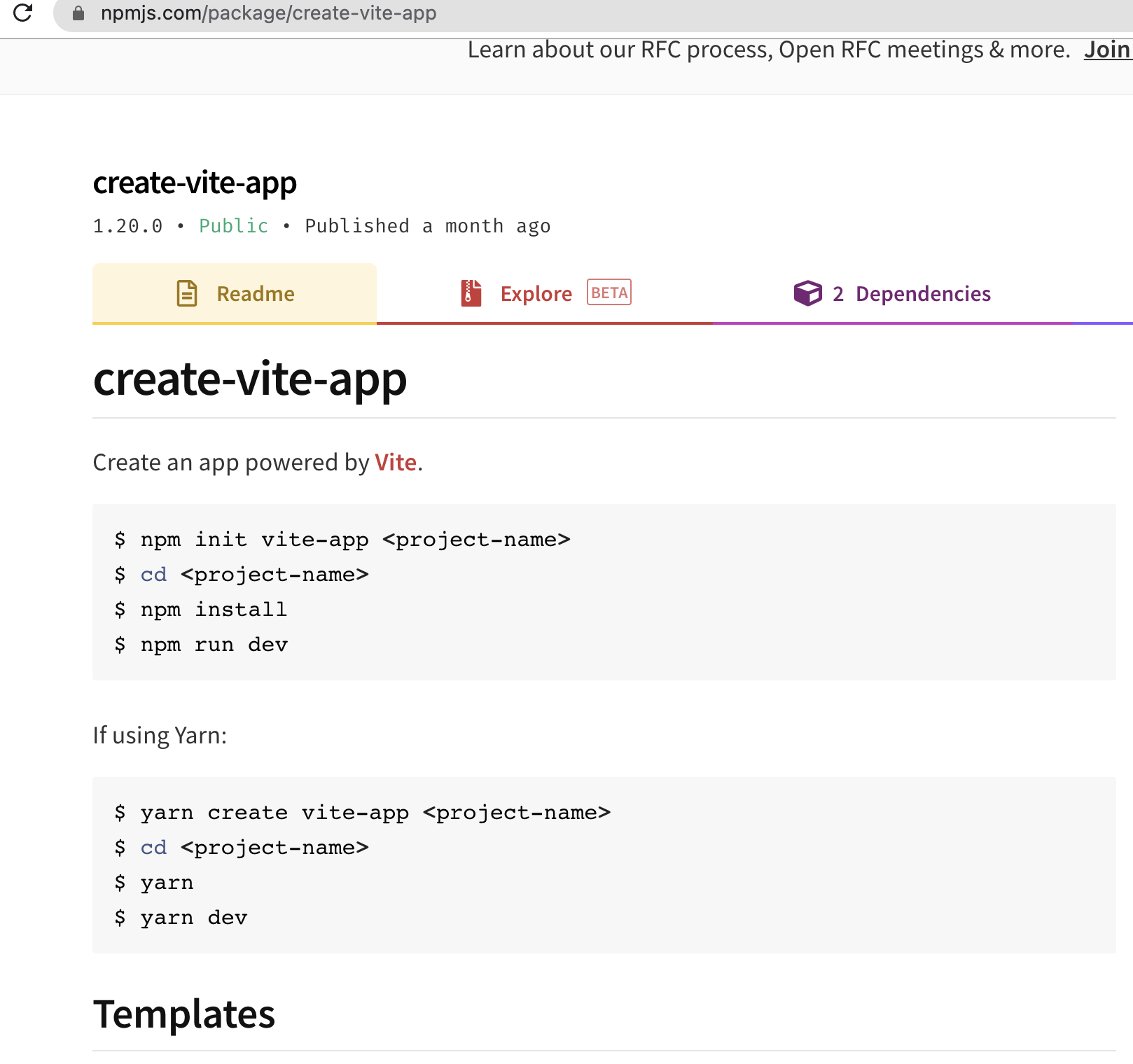Click the Dependencies box icon
The height and width of the screenshot is (1064, 1133).
pyautogui.click(x=807, y=293)
